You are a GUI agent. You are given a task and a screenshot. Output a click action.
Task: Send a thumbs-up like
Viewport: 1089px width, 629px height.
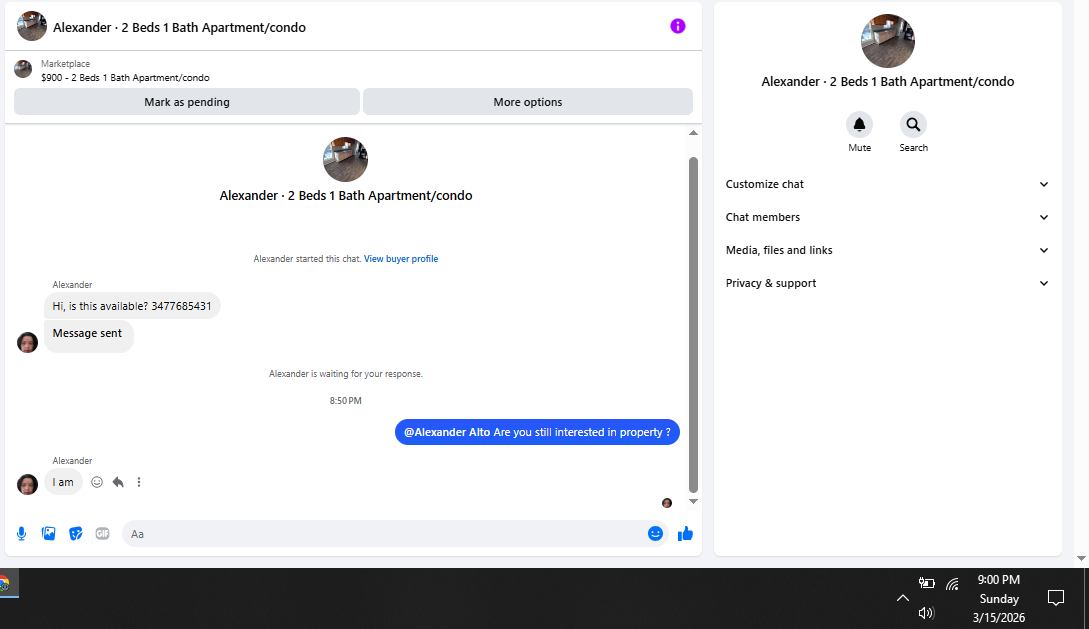coord(685,533)
